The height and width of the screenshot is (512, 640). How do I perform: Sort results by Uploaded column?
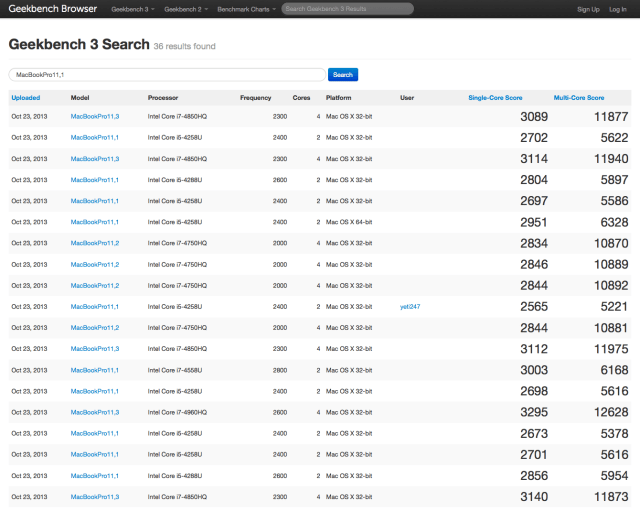[x=26, y=98]
